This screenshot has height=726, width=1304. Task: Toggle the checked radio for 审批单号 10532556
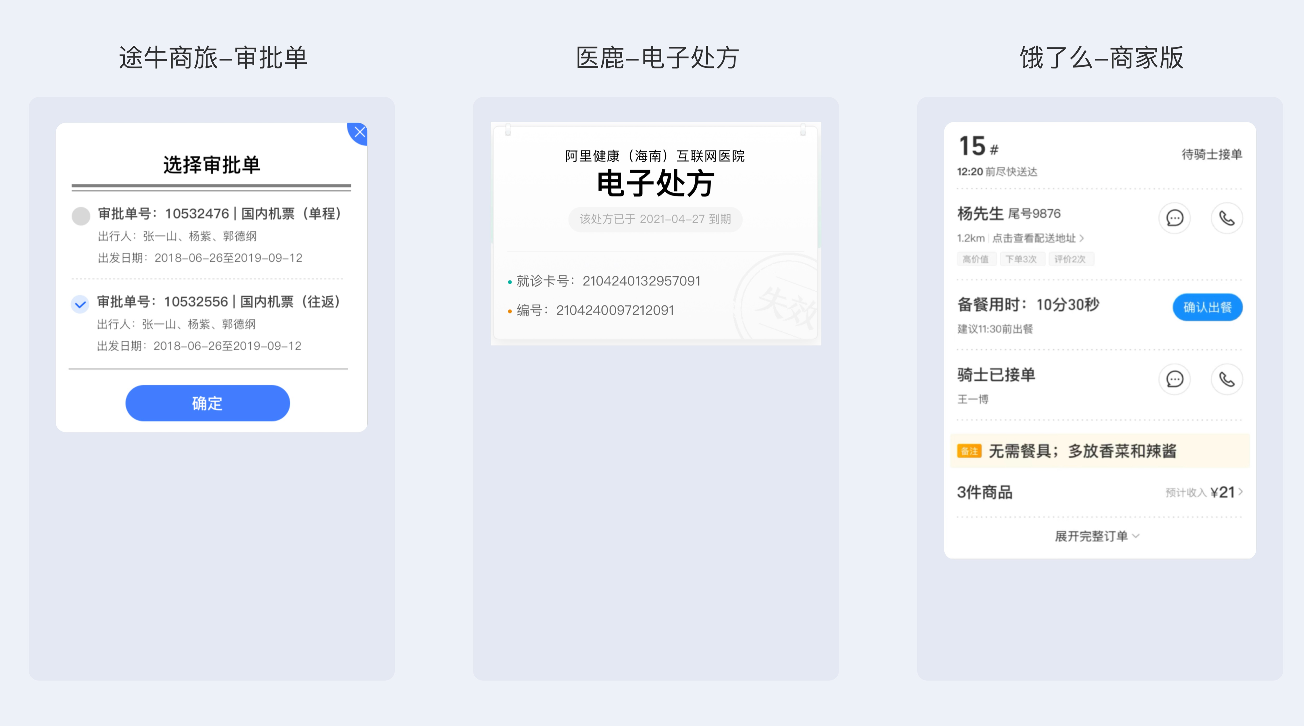81,303
